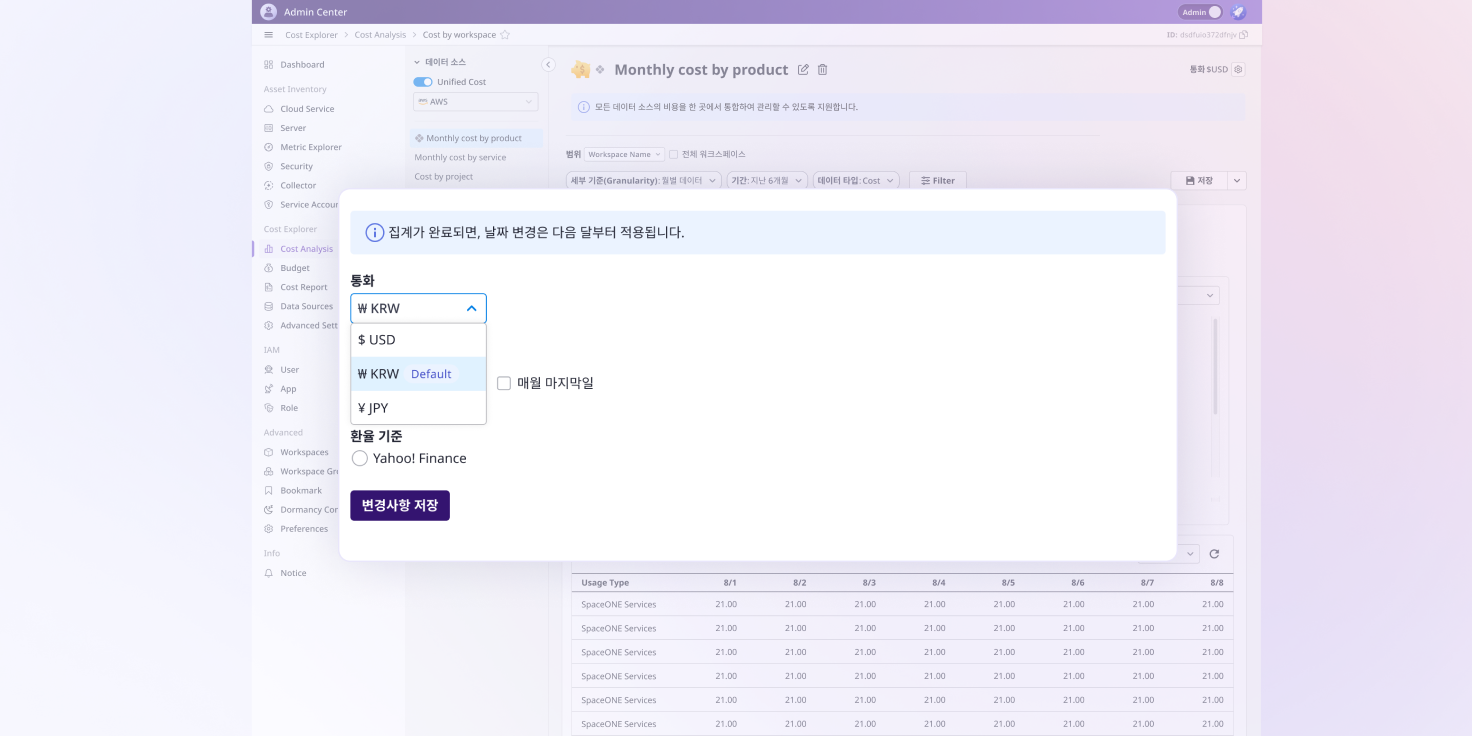This screenshot has height=736, width=1472.
Task: Click the 변경사항 저장 button
Action: [400, 506]
